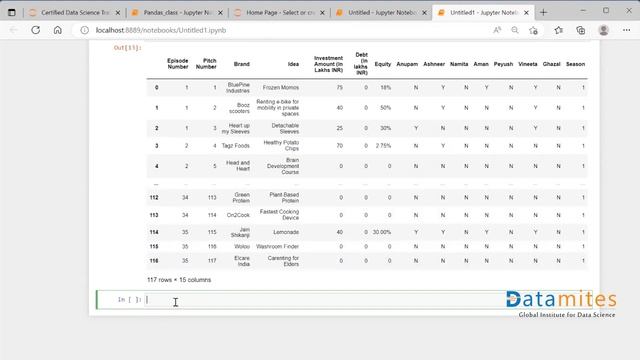Click the row index 112 label

pyautogui.click(x=154, y=198)
